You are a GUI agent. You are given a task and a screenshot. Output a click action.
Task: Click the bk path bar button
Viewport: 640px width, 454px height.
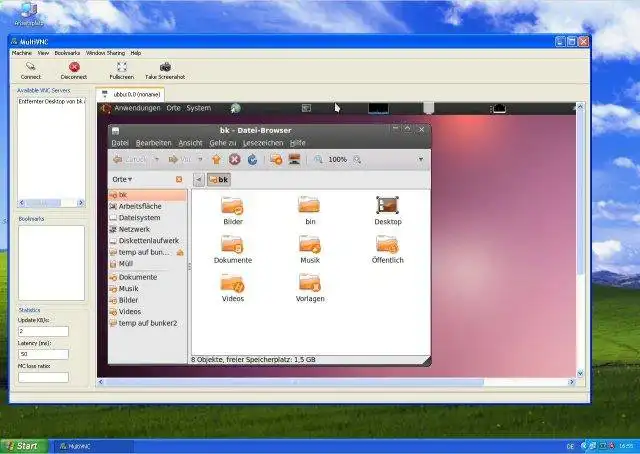click(x=219, y=179)
